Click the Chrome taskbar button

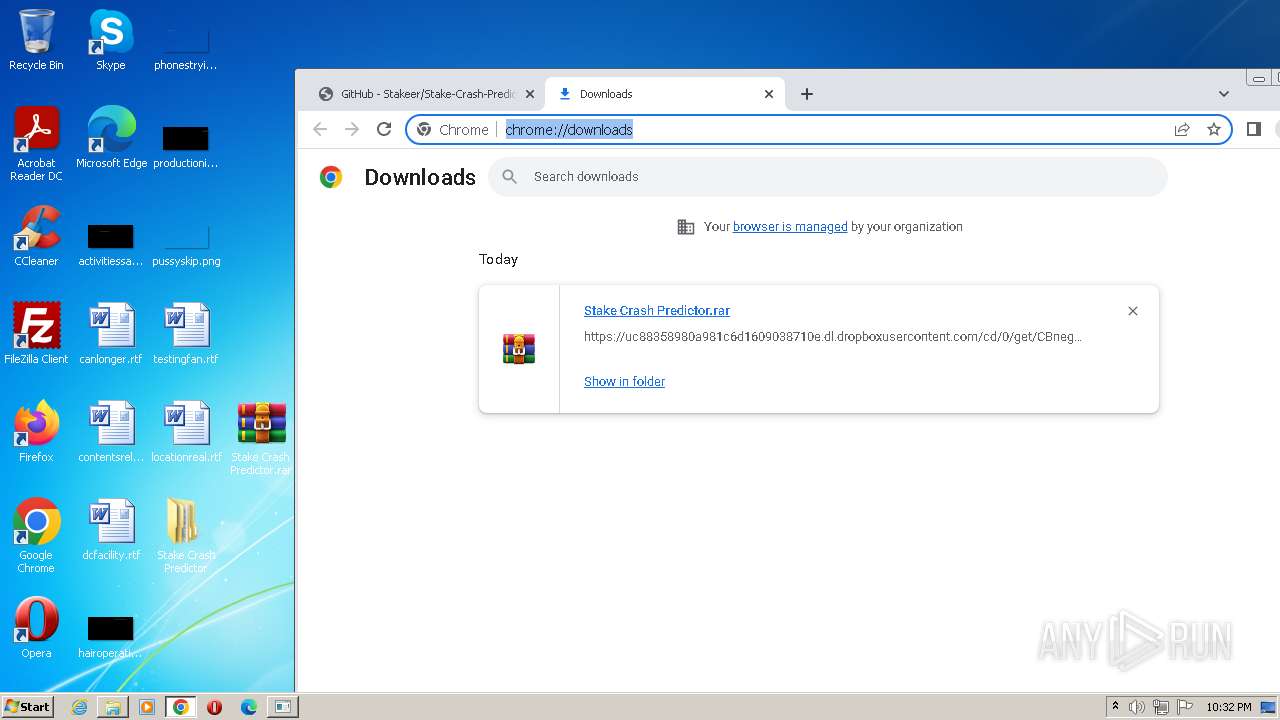coord(181,707)
